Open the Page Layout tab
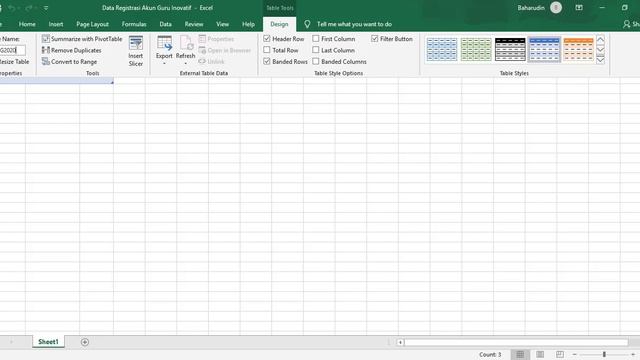The width and height of the screenshot is (640, 360). point(93,24)
